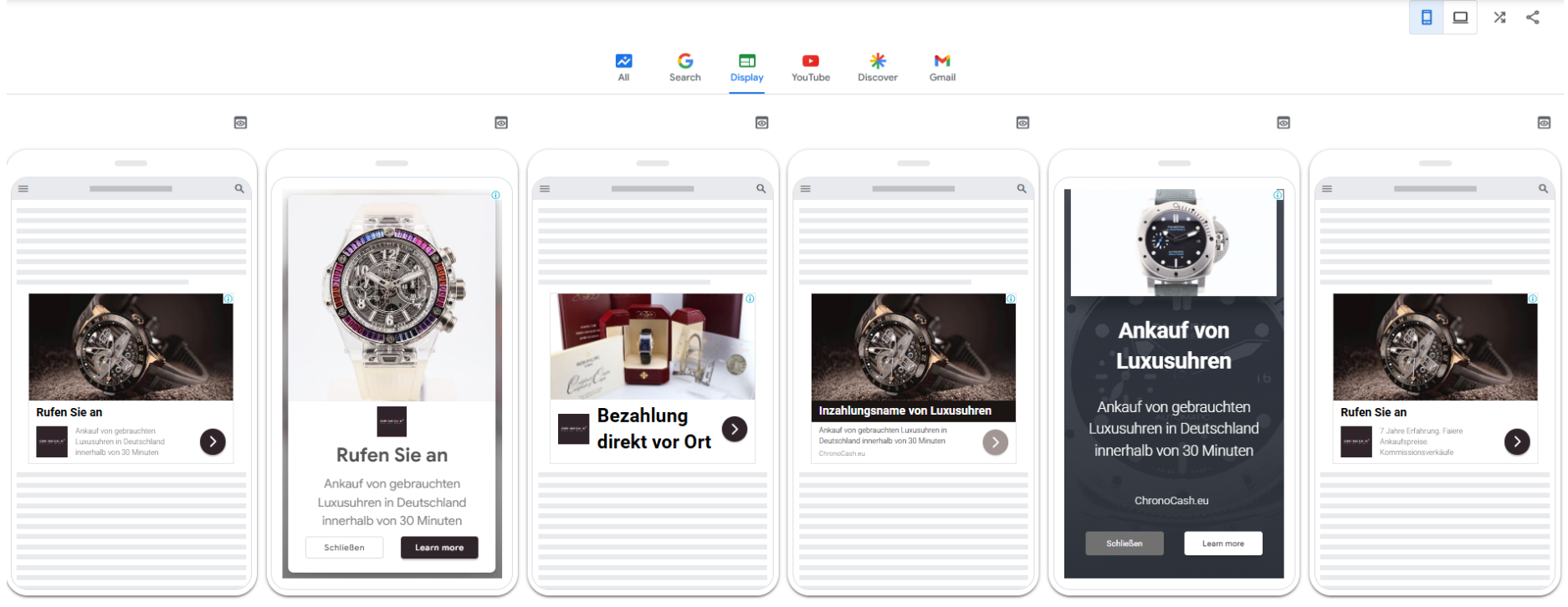Image resolution: width=1568 pixels, height=607 pixels.
Task: Switch to mobile device preview
Action: [x=1427, y=18]
